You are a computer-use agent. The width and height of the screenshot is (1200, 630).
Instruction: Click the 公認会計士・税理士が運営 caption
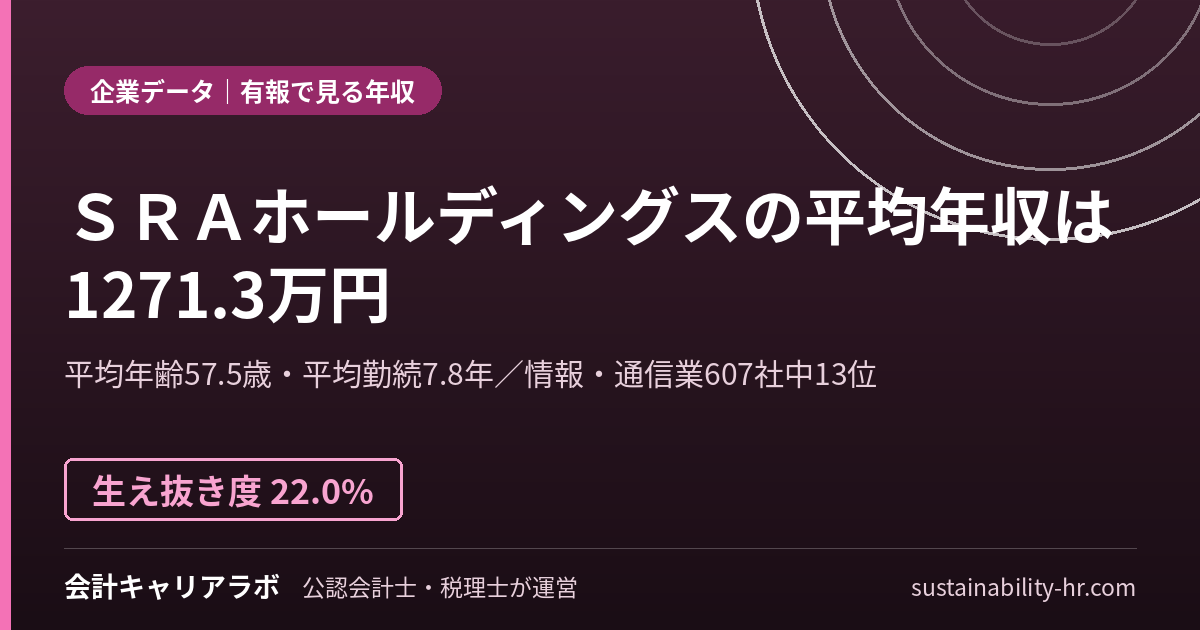(439, 588)
